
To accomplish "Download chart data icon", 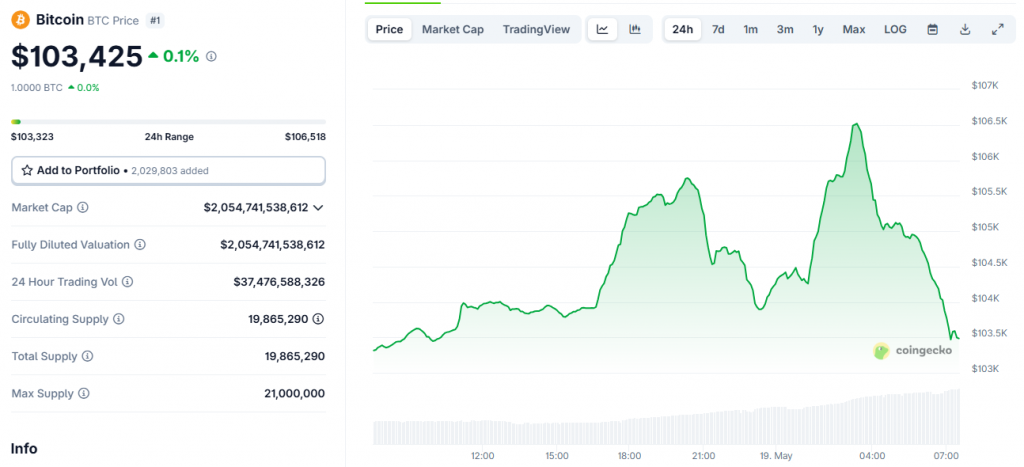I will [x=965, y=29].
